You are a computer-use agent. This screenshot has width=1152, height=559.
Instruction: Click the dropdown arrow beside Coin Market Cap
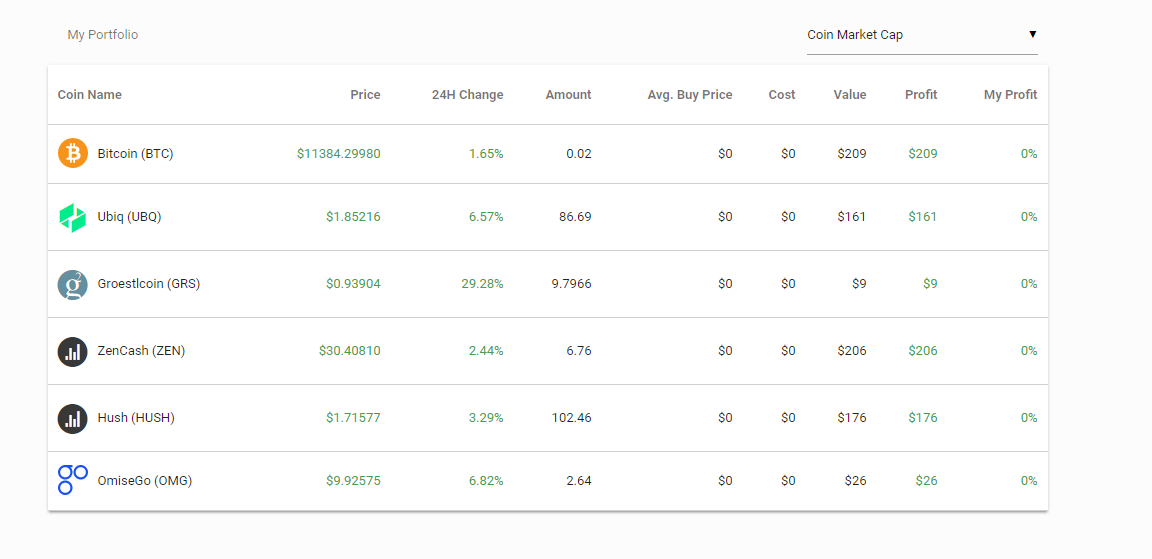[x=1032, y=35]
